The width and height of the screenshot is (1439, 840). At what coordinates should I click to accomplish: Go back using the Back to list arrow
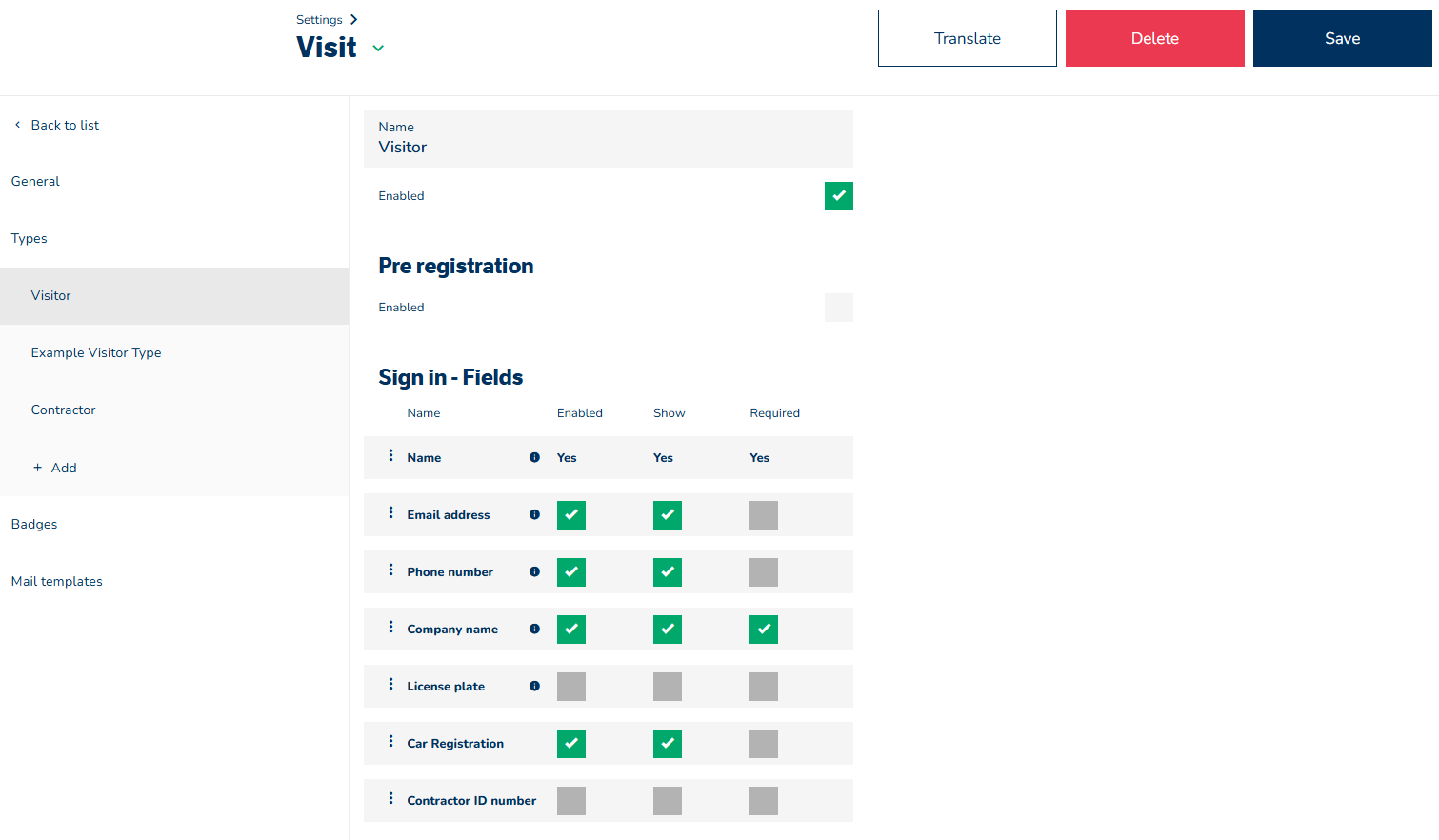tap(18, 125)
